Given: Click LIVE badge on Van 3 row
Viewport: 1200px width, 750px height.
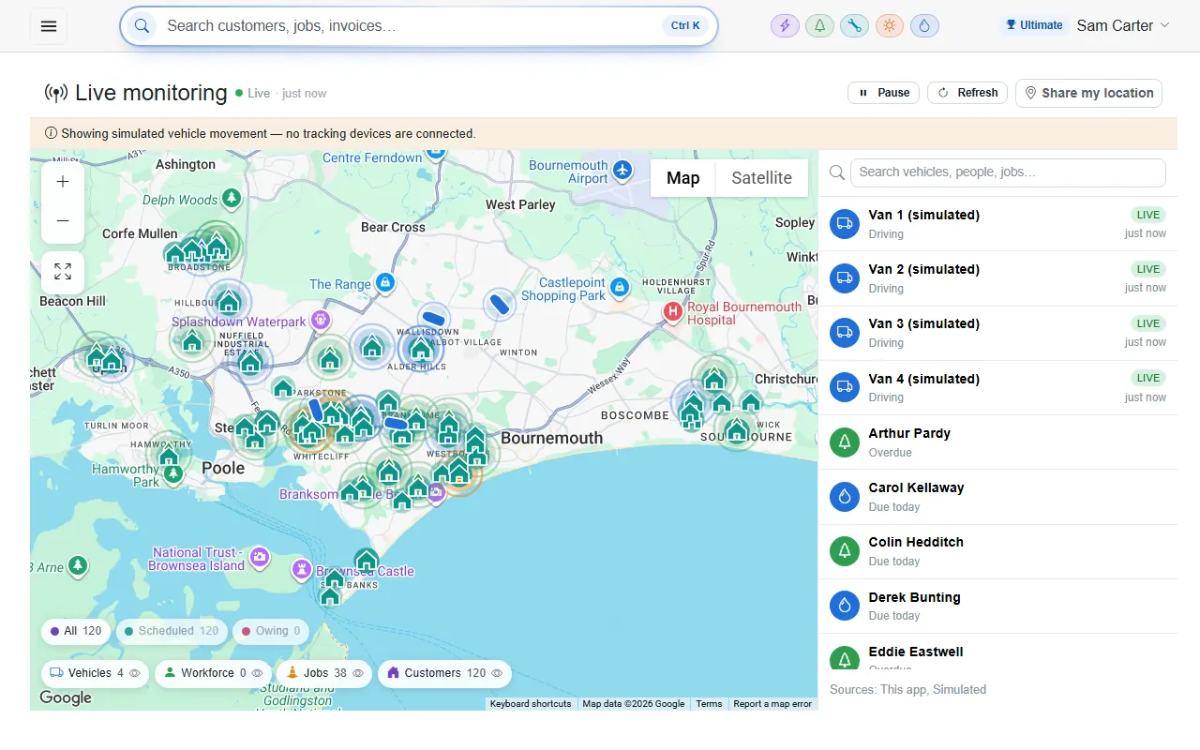Looking at the screenshot, I should point(1148,324).
